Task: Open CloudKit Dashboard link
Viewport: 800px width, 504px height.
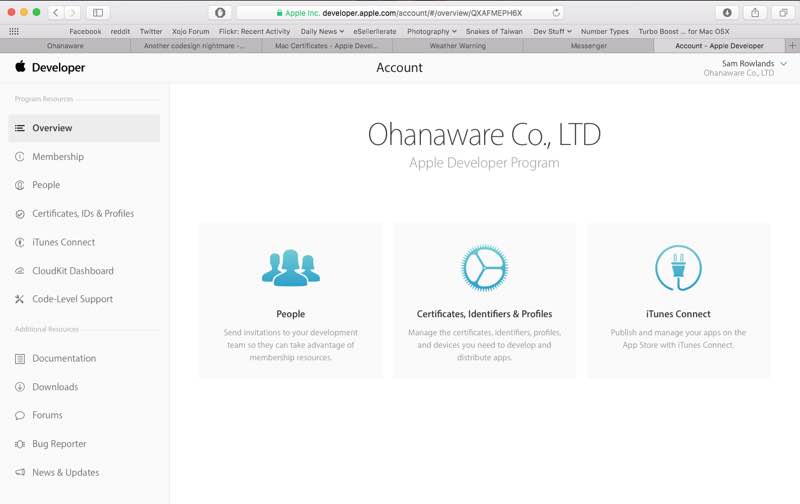Action: pyautogui.click(x=72, y=271)
